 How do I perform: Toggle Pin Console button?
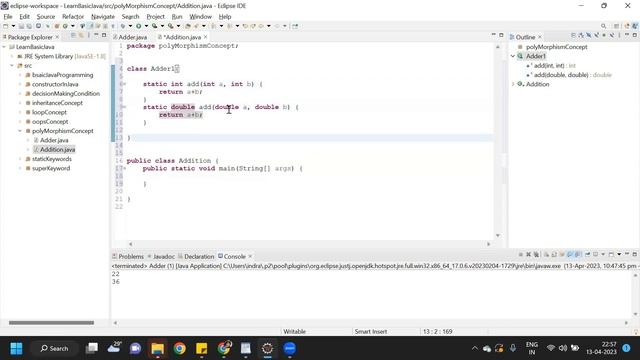click(587, 254)
